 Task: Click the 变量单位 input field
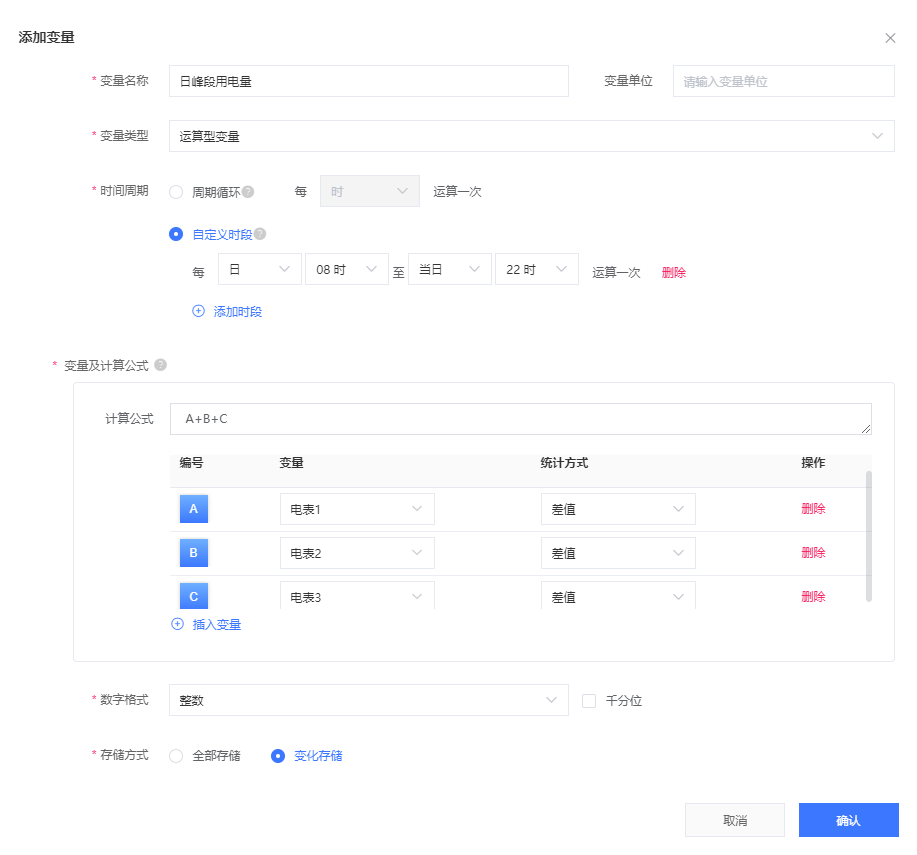pyautogui.click(x=783, y=81)
